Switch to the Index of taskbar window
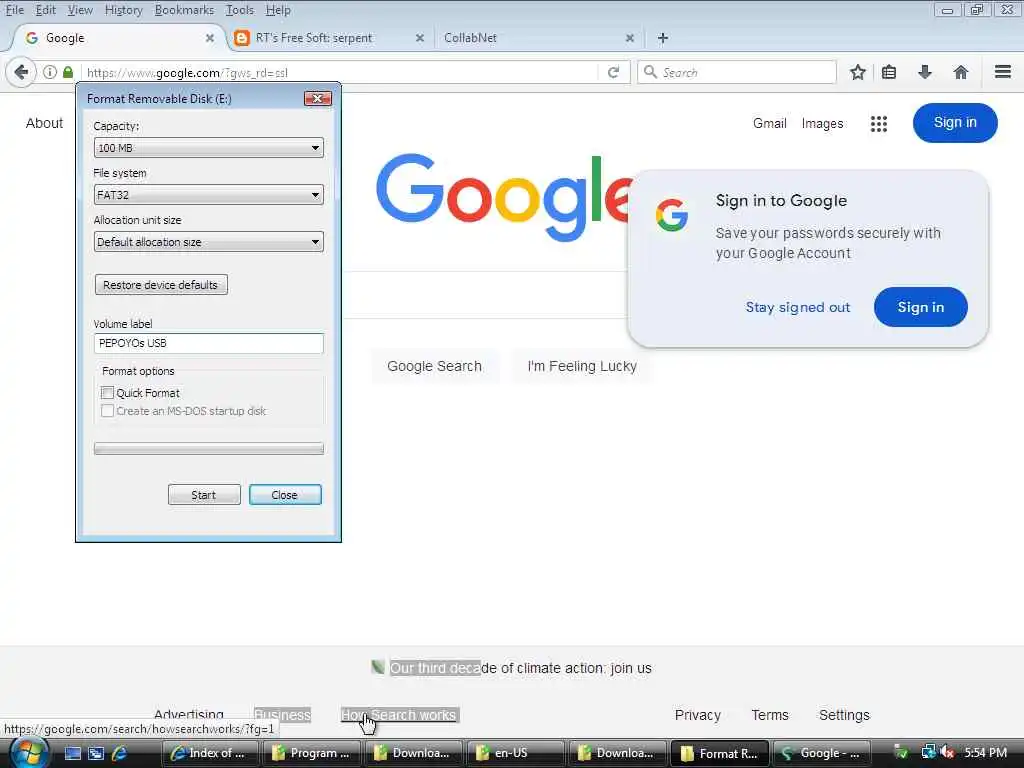This screenshot has width=1024, height=768. 210,753
